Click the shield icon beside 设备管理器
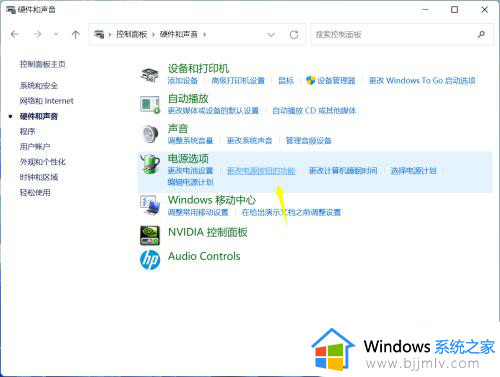This screenshot has width=500, height=377. 310,80
